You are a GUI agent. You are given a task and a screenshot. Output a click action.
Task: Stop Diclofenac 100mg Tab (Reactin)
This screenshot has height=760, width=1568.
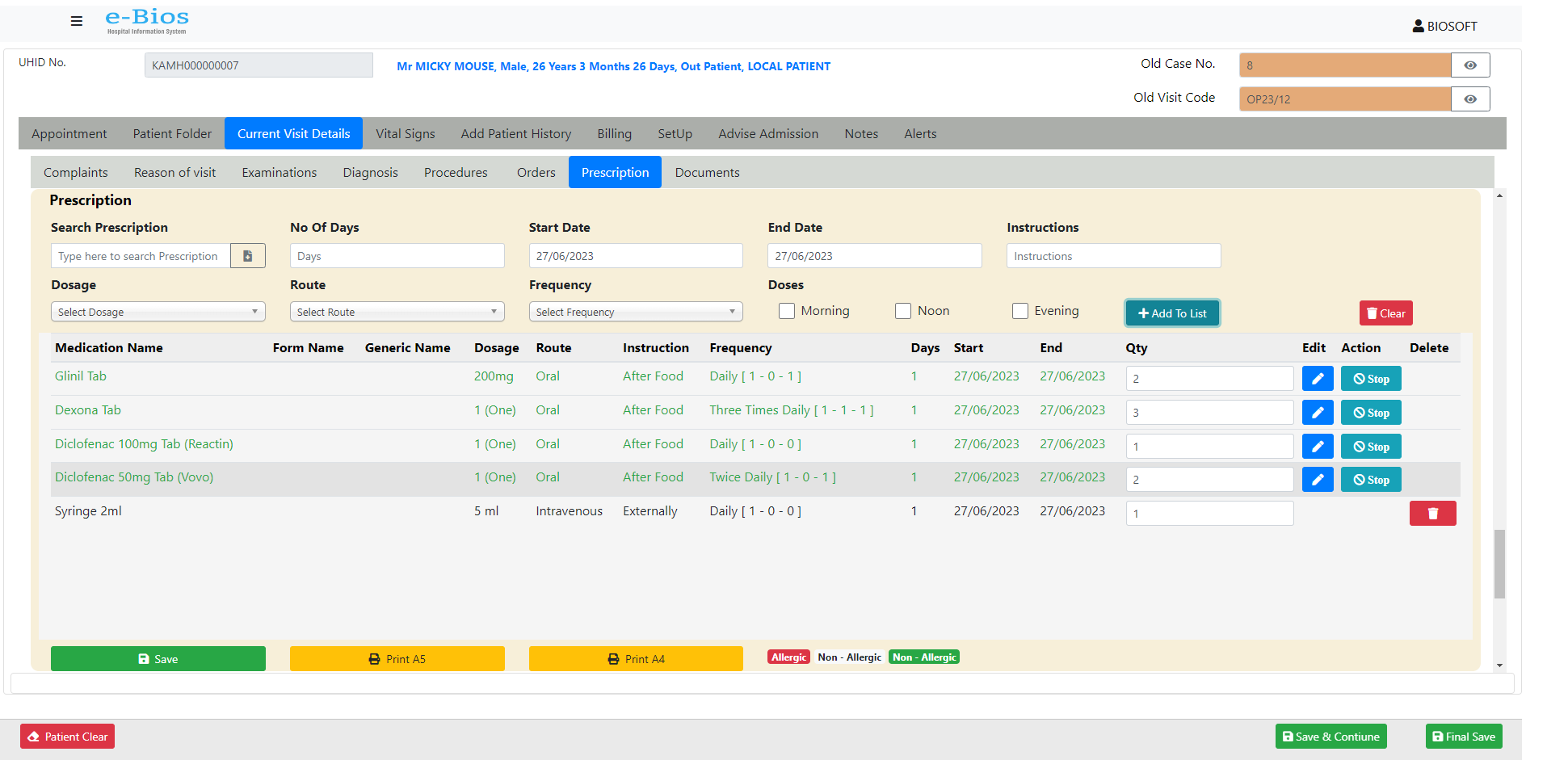[1371, 447]
